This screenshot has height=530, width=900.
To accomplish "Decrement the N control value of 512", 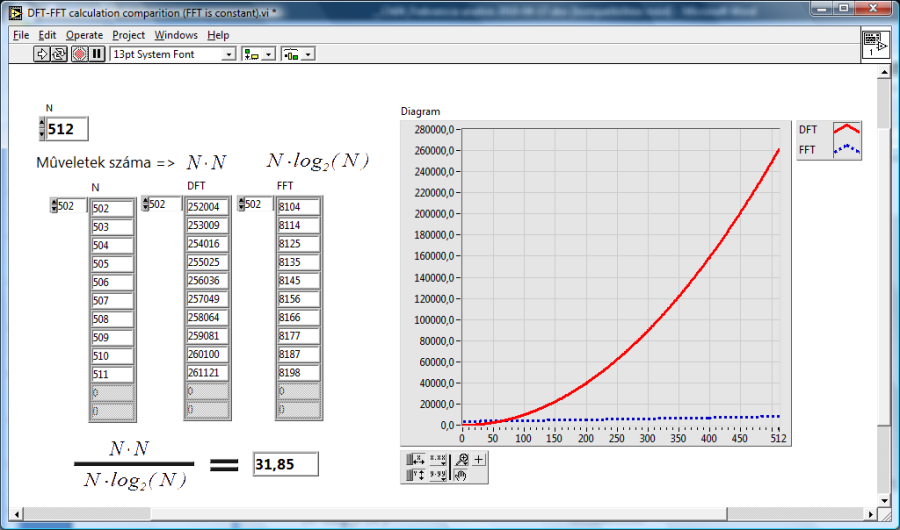I will pos(42,134).
